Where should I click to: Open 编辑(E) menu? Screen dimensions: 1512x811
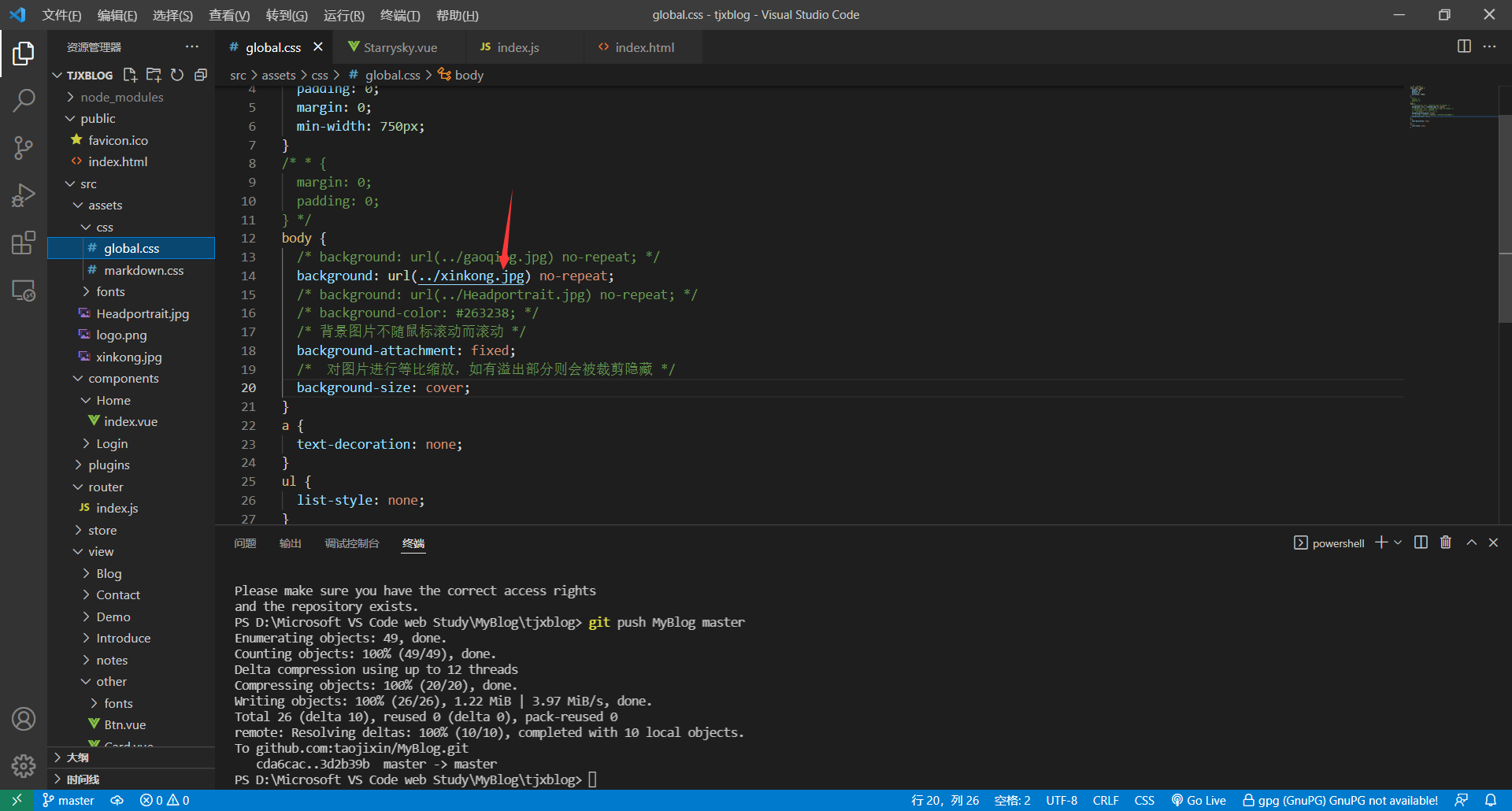click(117, 15)
